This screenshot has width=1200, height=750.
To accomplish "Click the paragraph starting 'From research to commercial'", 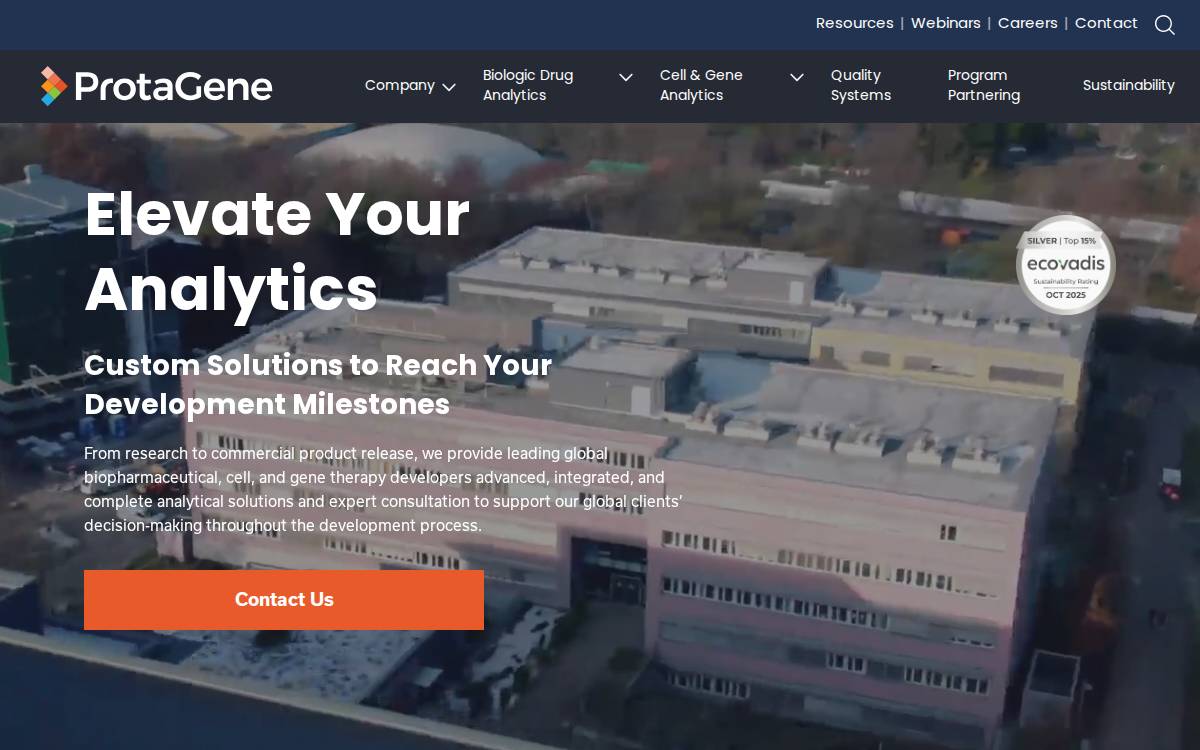I will 384,490.
